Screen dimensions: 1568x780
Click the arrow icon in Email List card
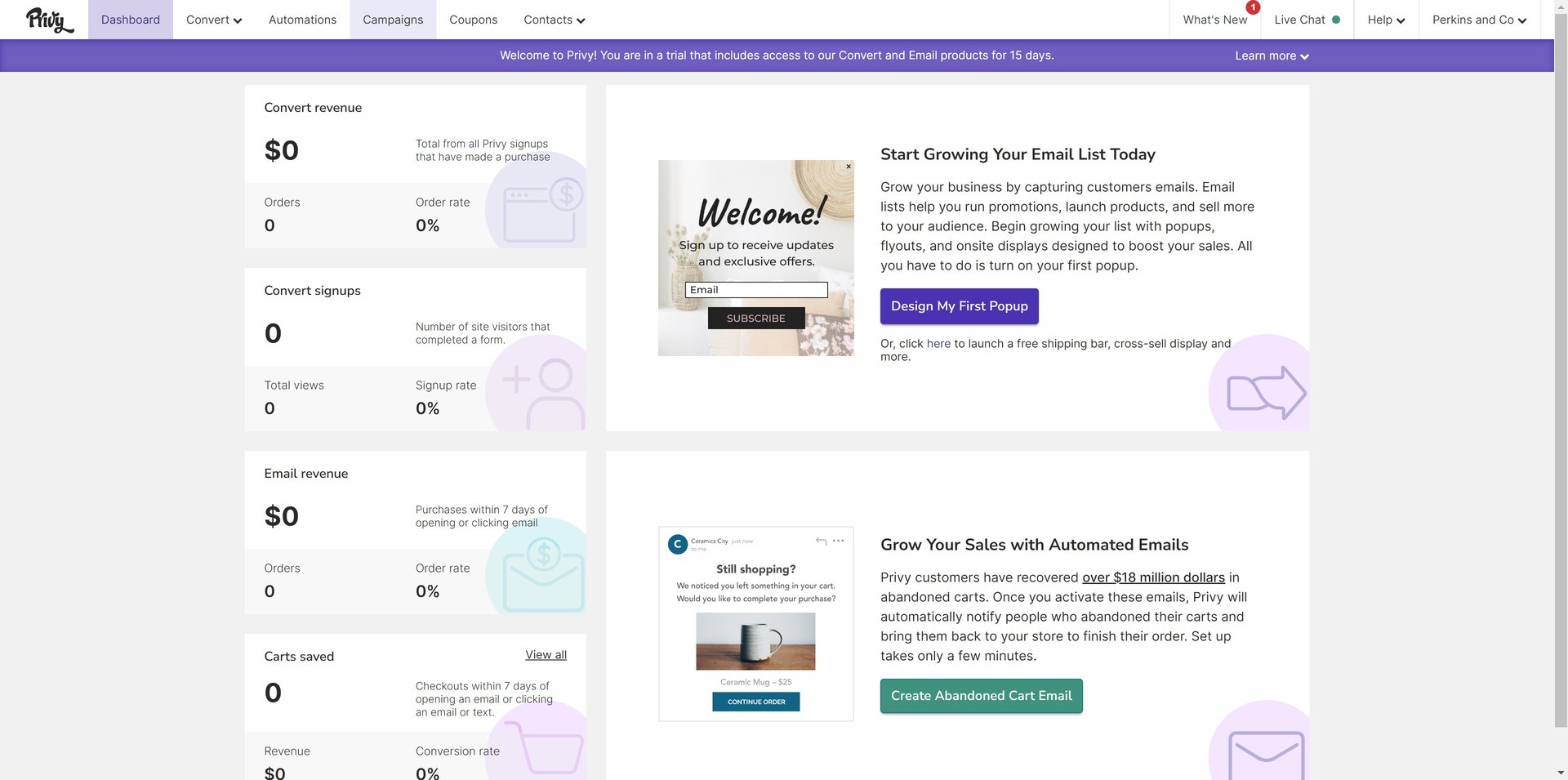pos(1266,392)
